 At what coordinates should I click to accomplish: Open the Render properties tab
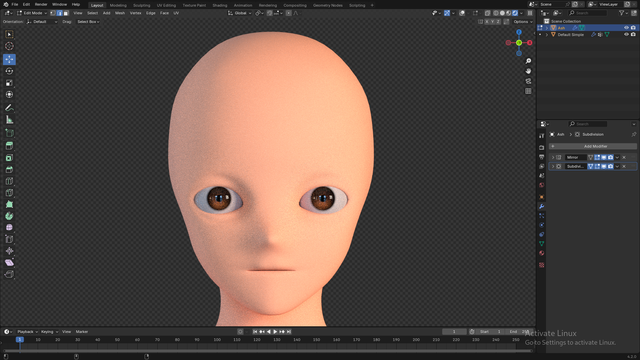(542, 147)
